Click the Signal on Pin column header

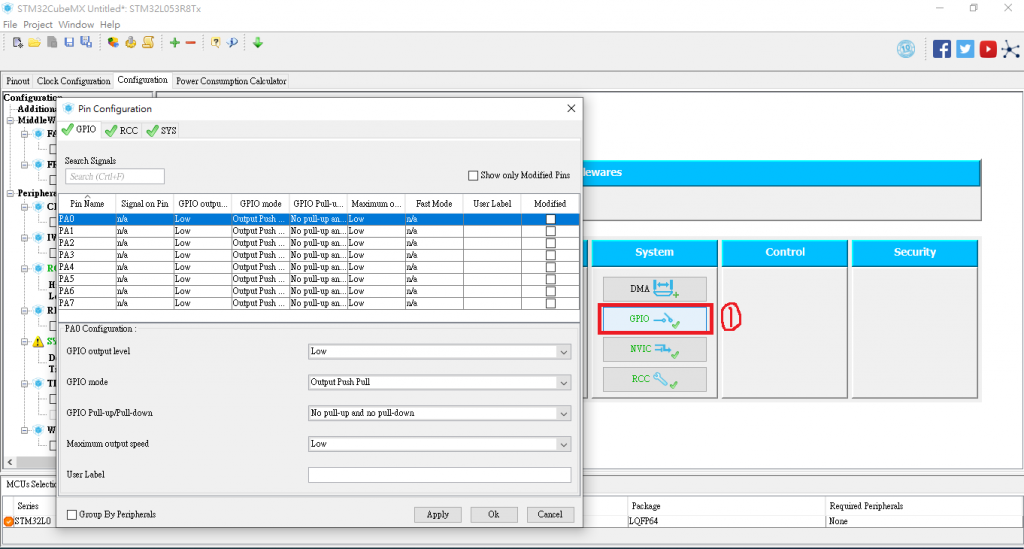coord(145,204)
